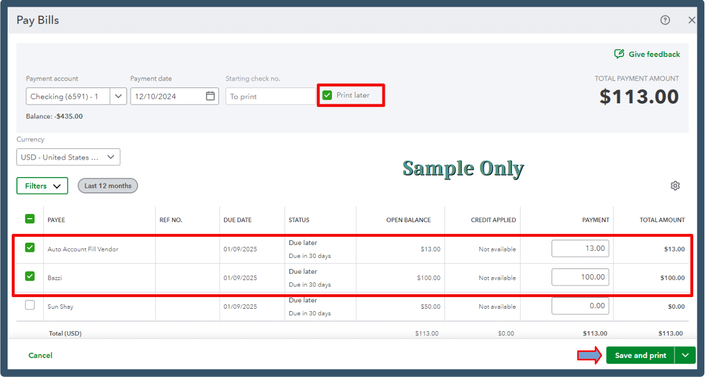Open the Filters dropdown button
Image resolution: width=705 pixels, height=377 pixels.
pyautogui.click(x=42, y=186)
